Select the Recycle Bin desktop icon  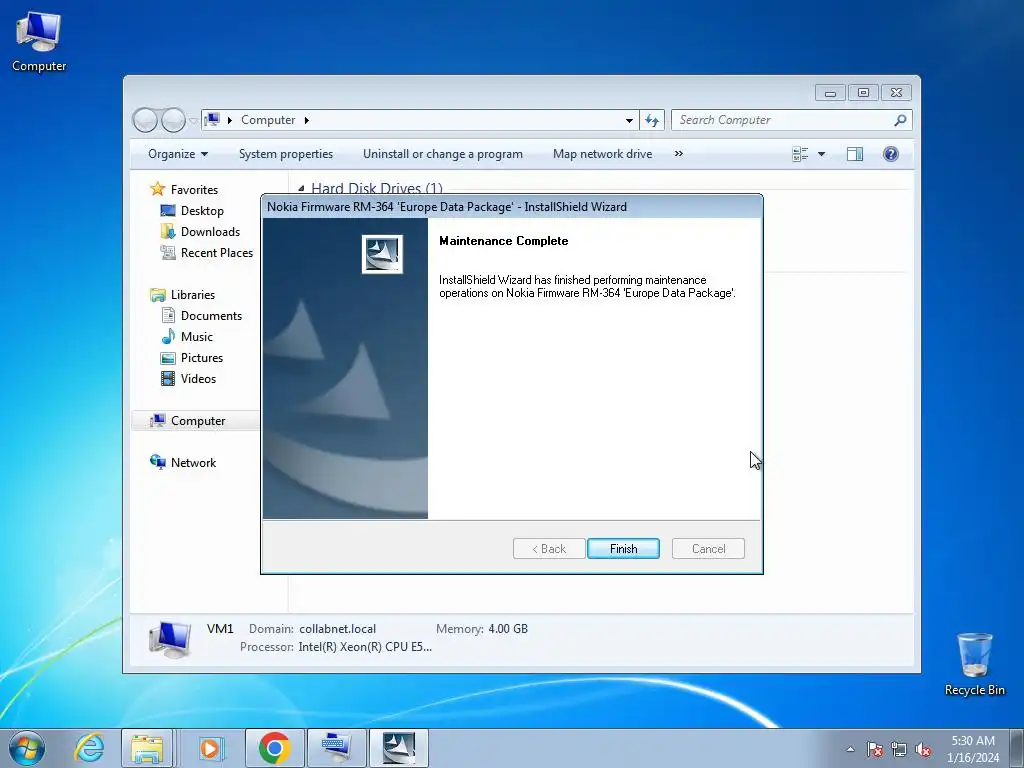pos(974,664)
